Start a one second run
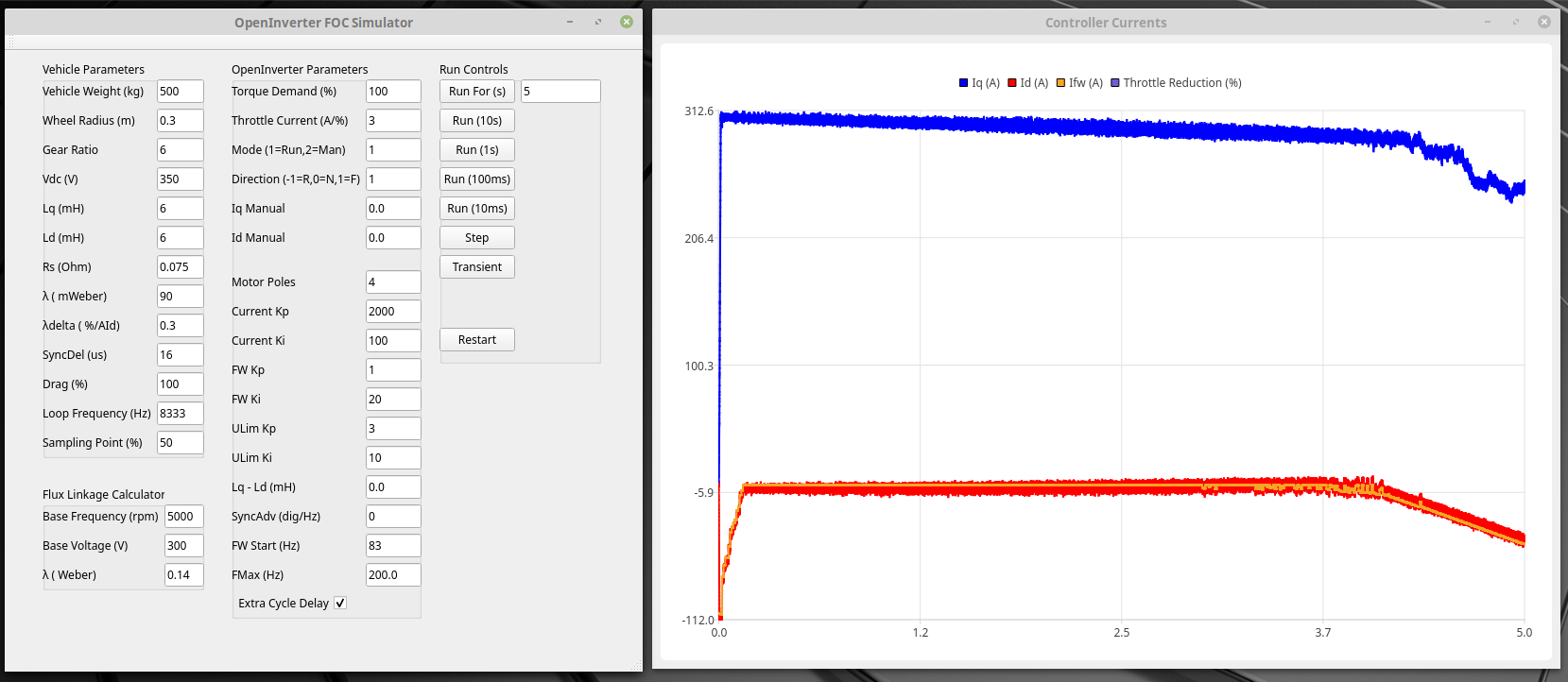The height and width of the screenshot is (682, 1568). (476, 150)
